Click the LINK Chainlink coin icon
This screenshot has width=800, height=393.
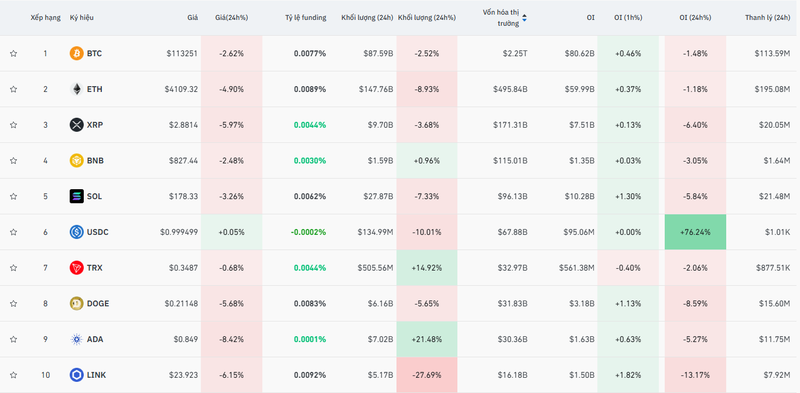(x=77, y=375)
